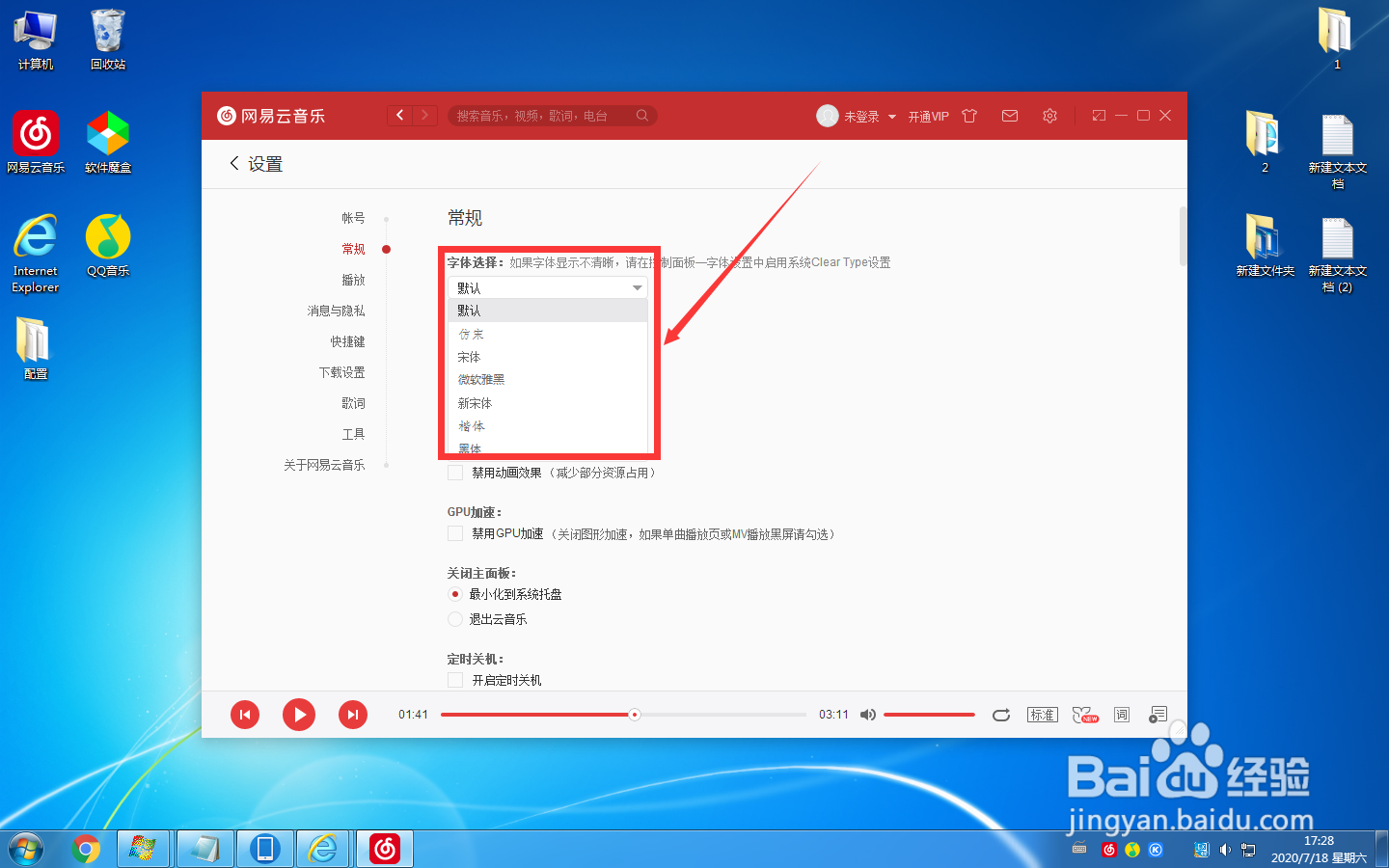The width and height of the screenshot is (1389, 868).
Task: Check 禁用动画效果 checkbox
Action: [x=455, y=473]
